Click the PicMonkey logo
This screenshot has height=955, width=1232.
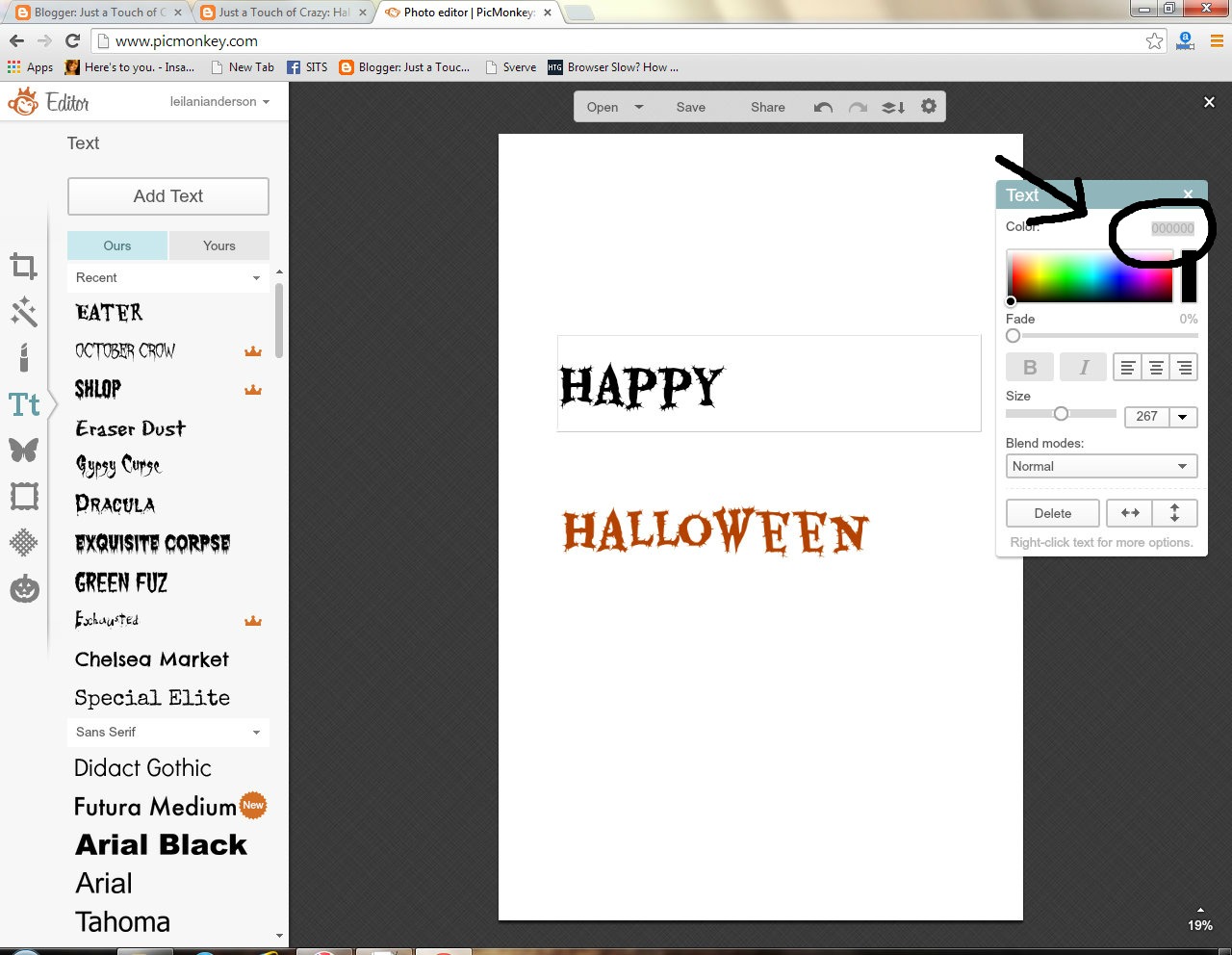coord(23,101)
